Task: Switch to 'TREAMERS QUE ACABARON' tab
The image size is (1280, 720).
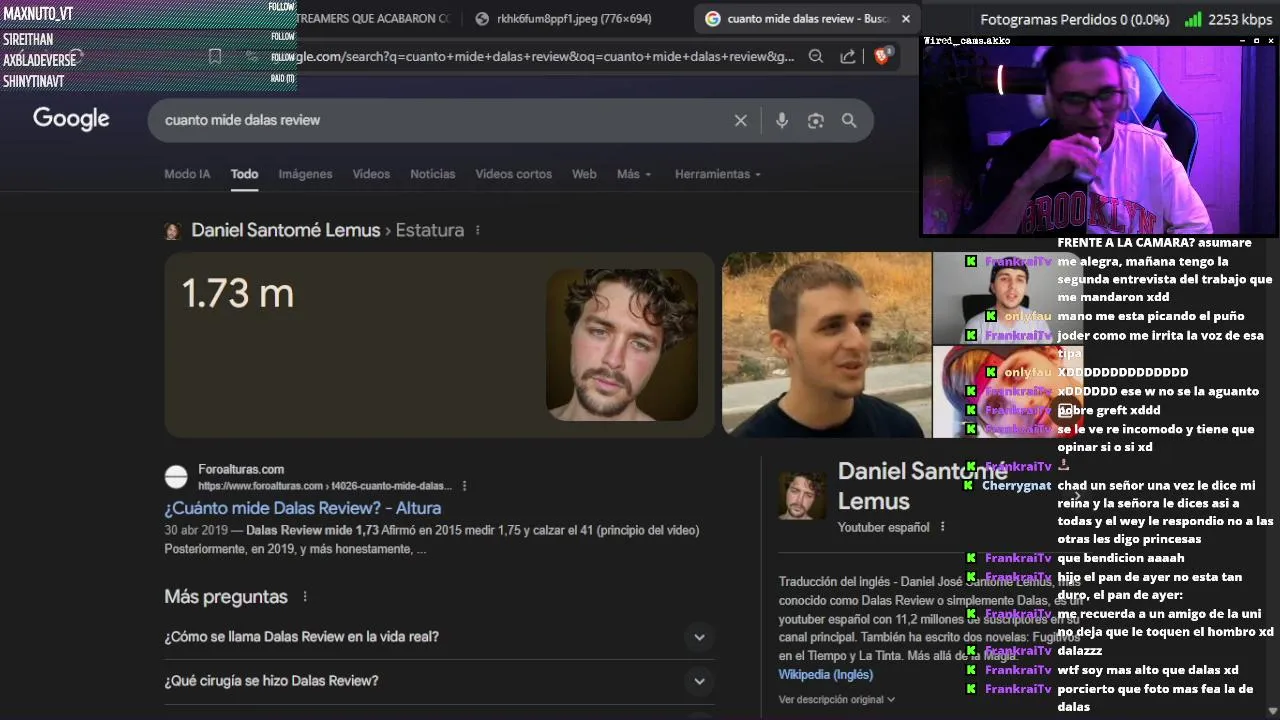Action: coord(374,19)
